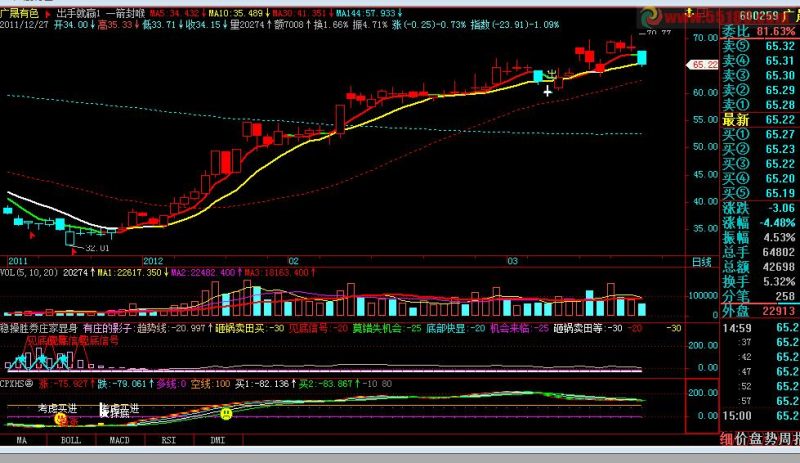Click the 卖③ 65.30 ask row
Image resolution: width=800 pixels, height=463 pixels.
759,75
